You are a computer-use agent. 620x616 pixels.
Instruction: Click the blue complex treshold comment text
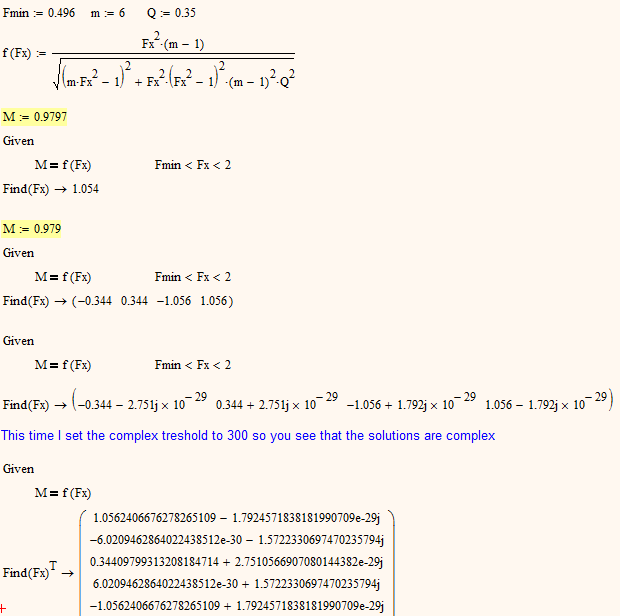click(x=248, y=436)
